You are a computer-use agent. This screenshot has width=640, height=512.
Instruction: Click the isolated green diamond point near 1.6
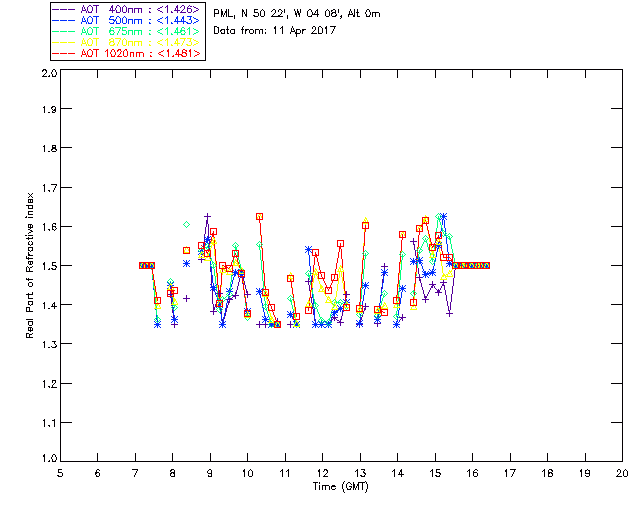pos(187,225)
